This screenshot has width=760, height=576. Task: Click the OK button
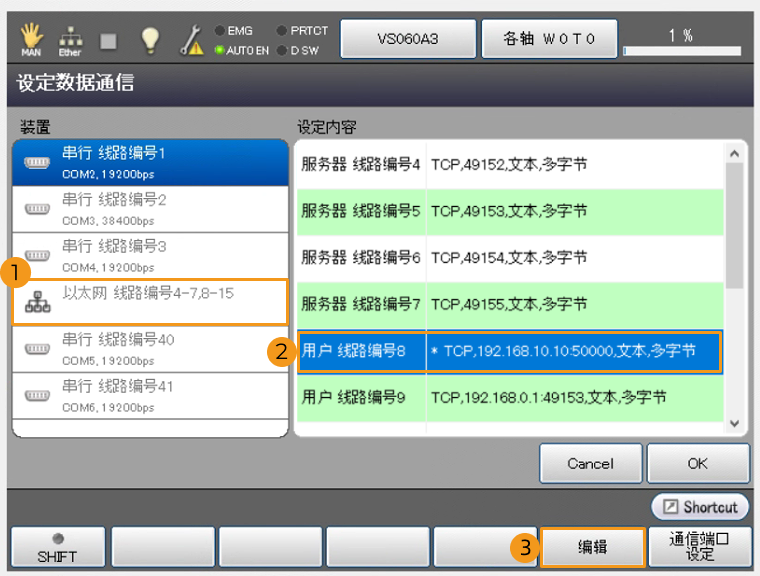pos(697,464)
